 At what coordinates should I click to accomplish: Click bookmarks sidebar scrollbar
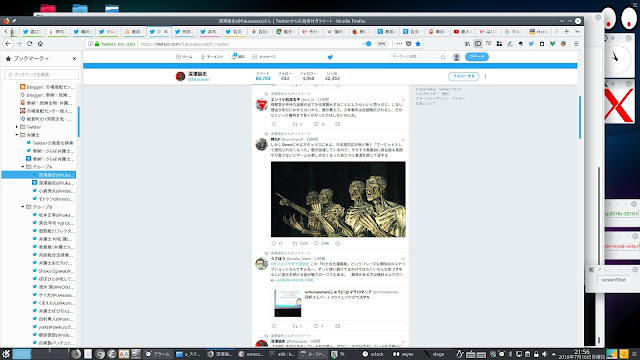(78, 122)
